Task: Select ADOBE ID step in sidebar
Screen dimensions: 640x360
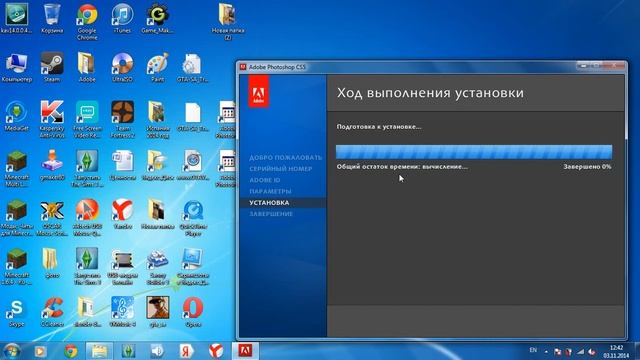Action: (x=264, y=180)
